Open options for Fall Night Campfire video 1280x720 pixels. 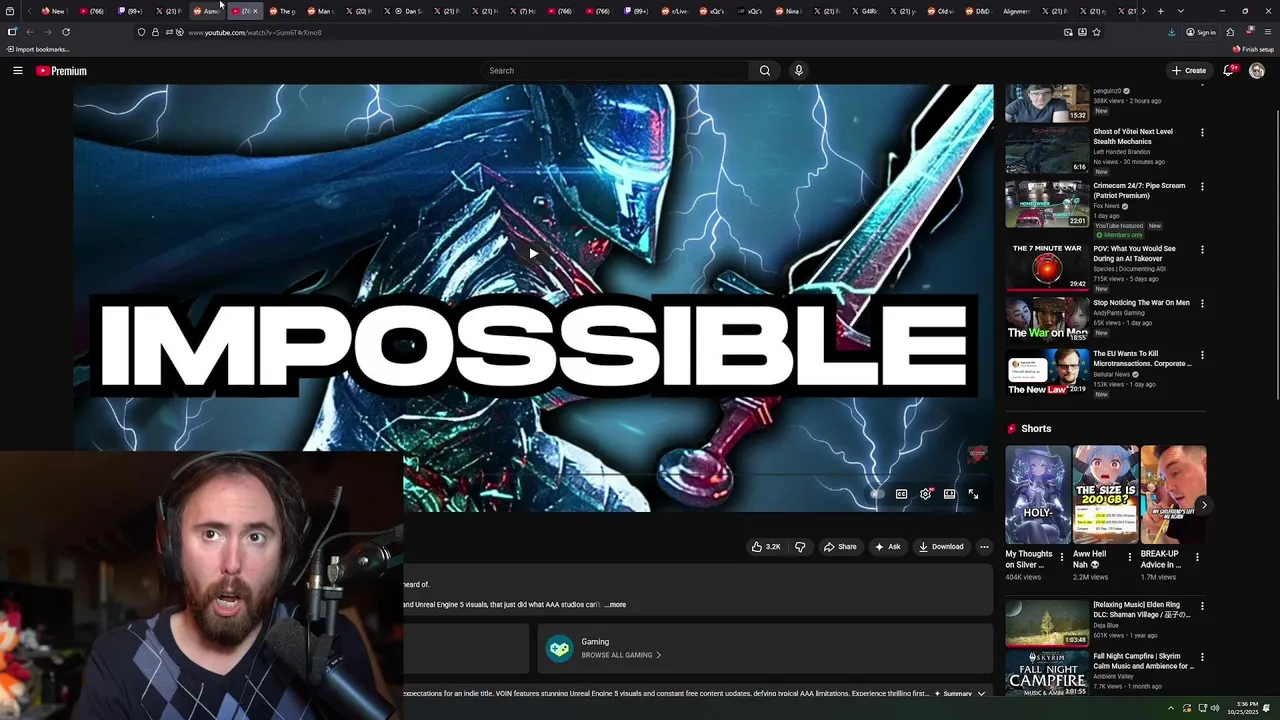coord(1202,657)
